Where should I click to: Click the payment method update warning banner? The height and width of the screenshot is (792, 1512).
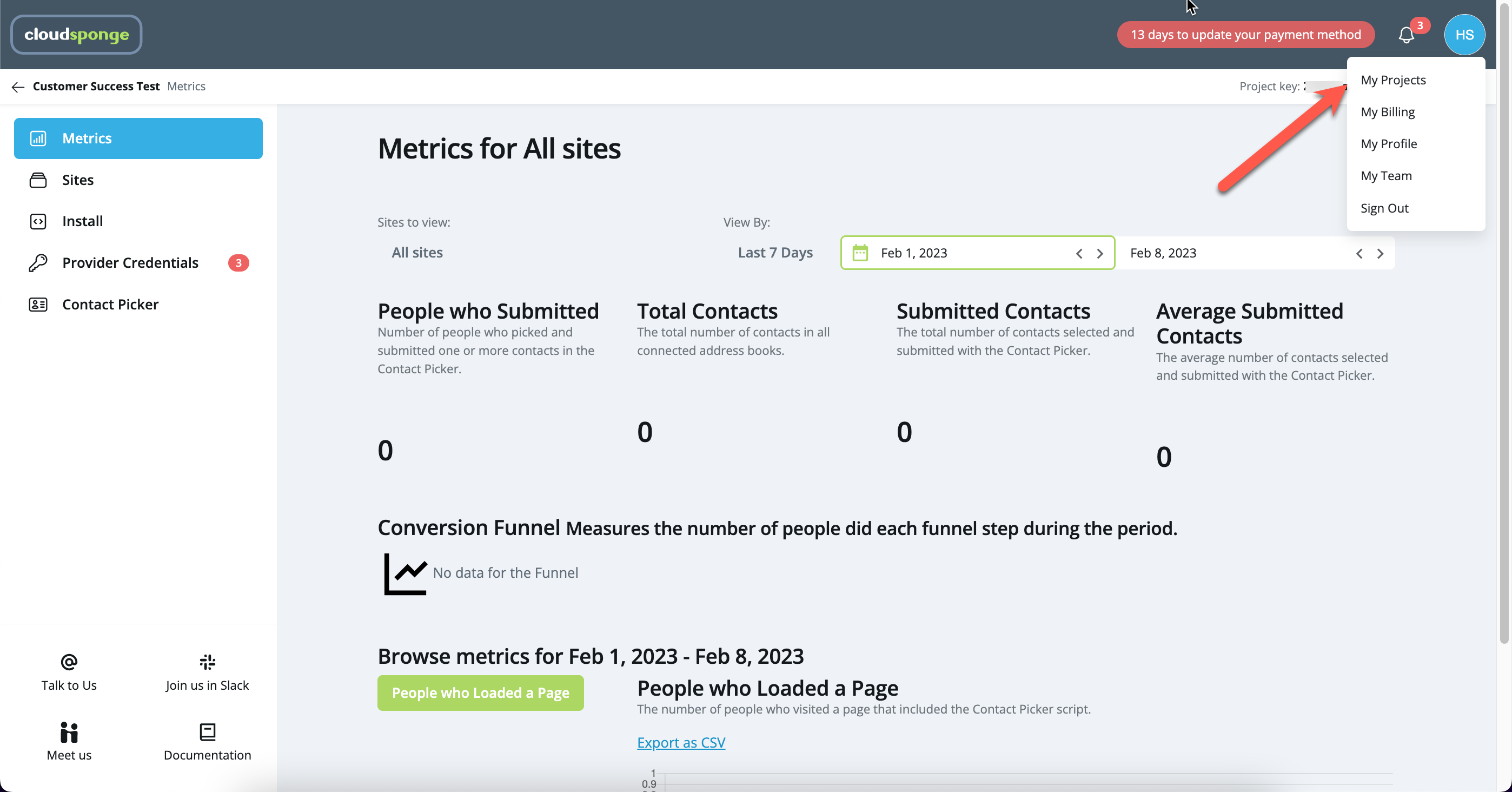point(1245,35)
